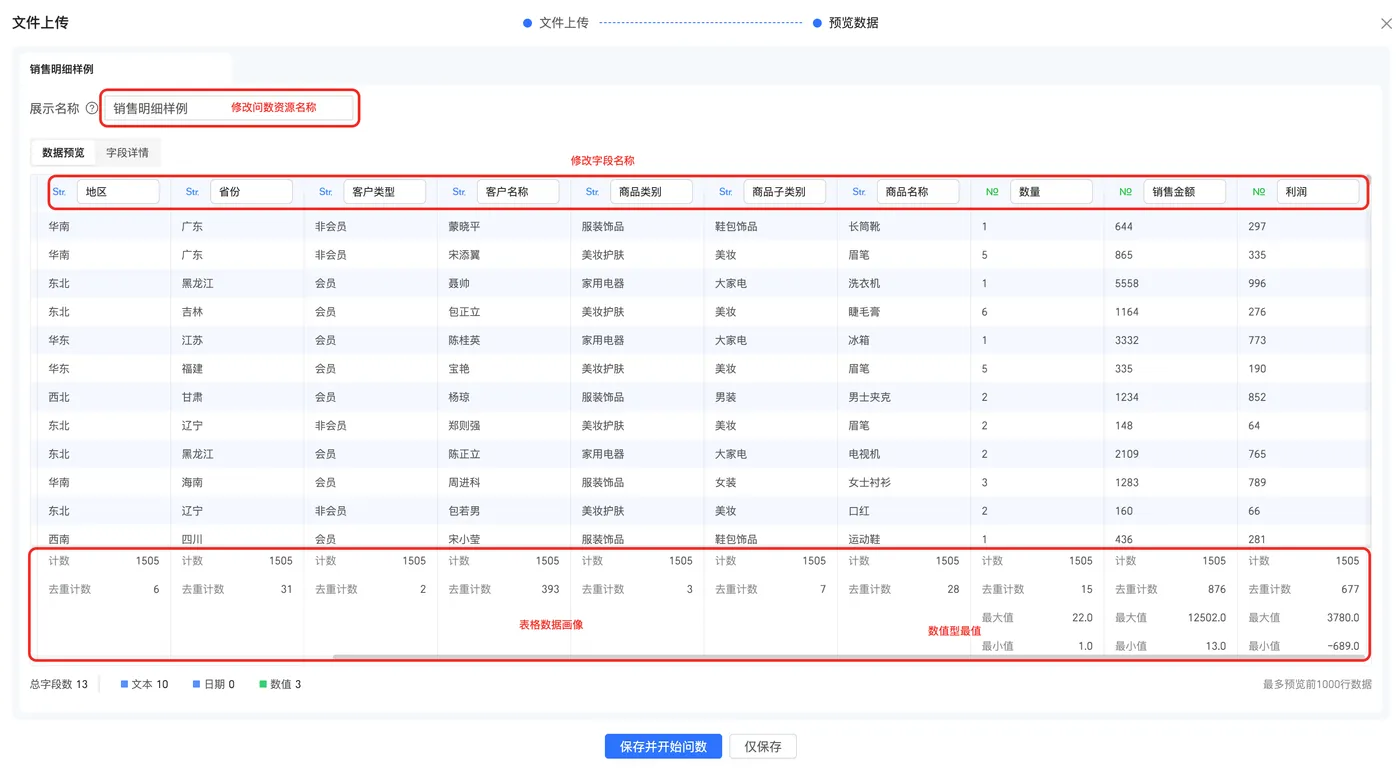Click the sales amount cell 5558
This screenshot has height=768, width=1400.
tap(1127, 284)
